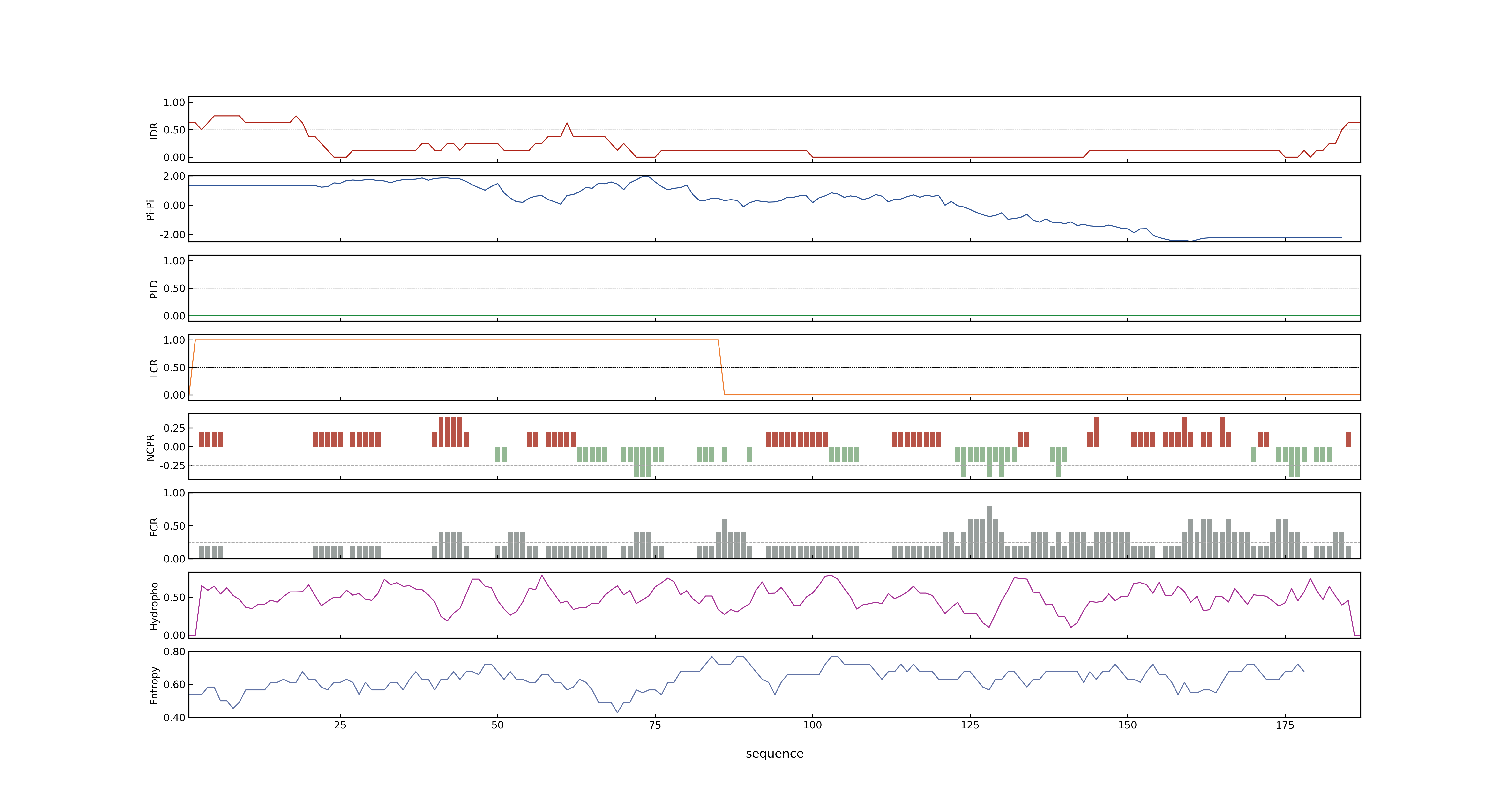Click the LCR axis label

[x=154, y=368]
